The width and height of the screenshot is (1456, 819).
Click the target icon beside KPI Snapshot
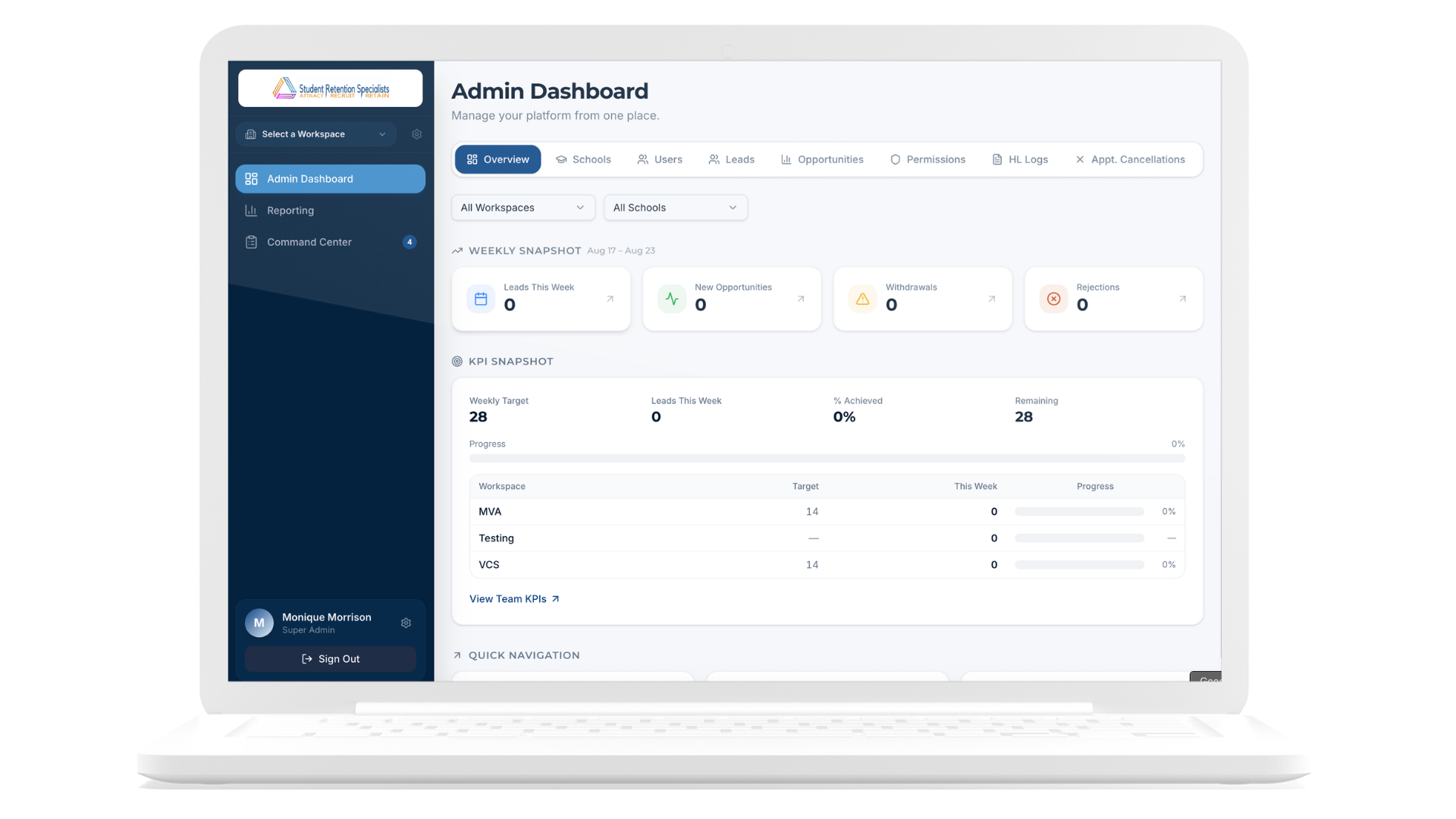tap(457, 362)
